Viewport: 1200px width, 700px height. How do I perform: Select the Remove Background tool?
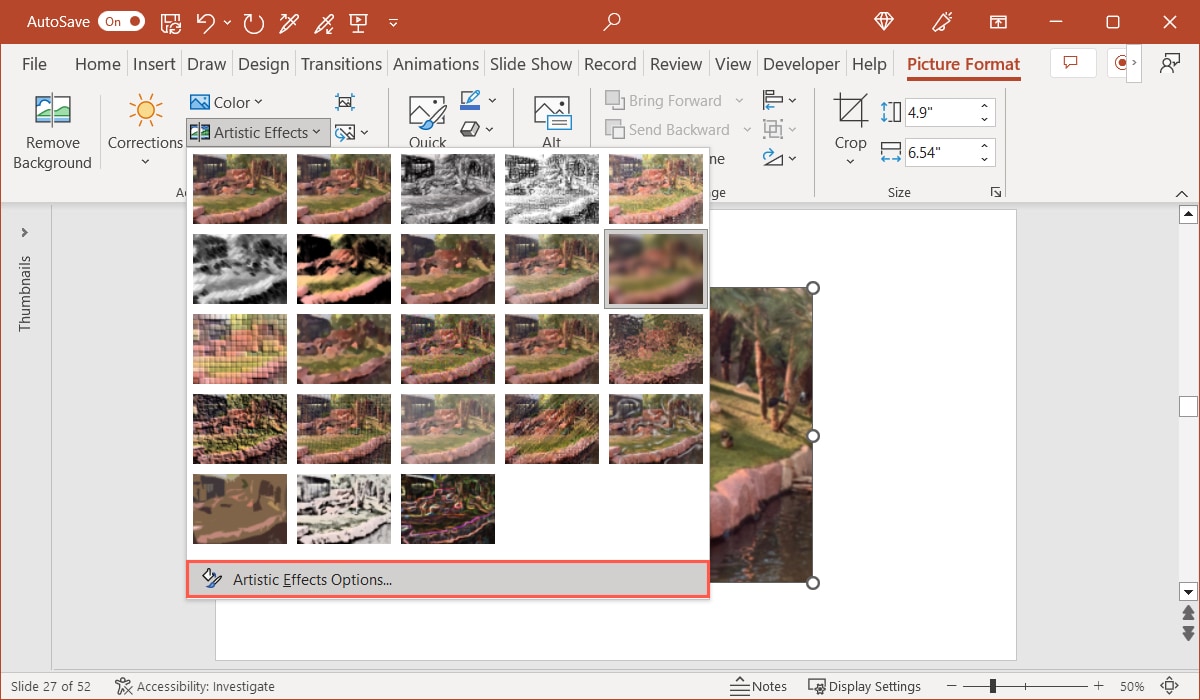[x=52, y=130]
